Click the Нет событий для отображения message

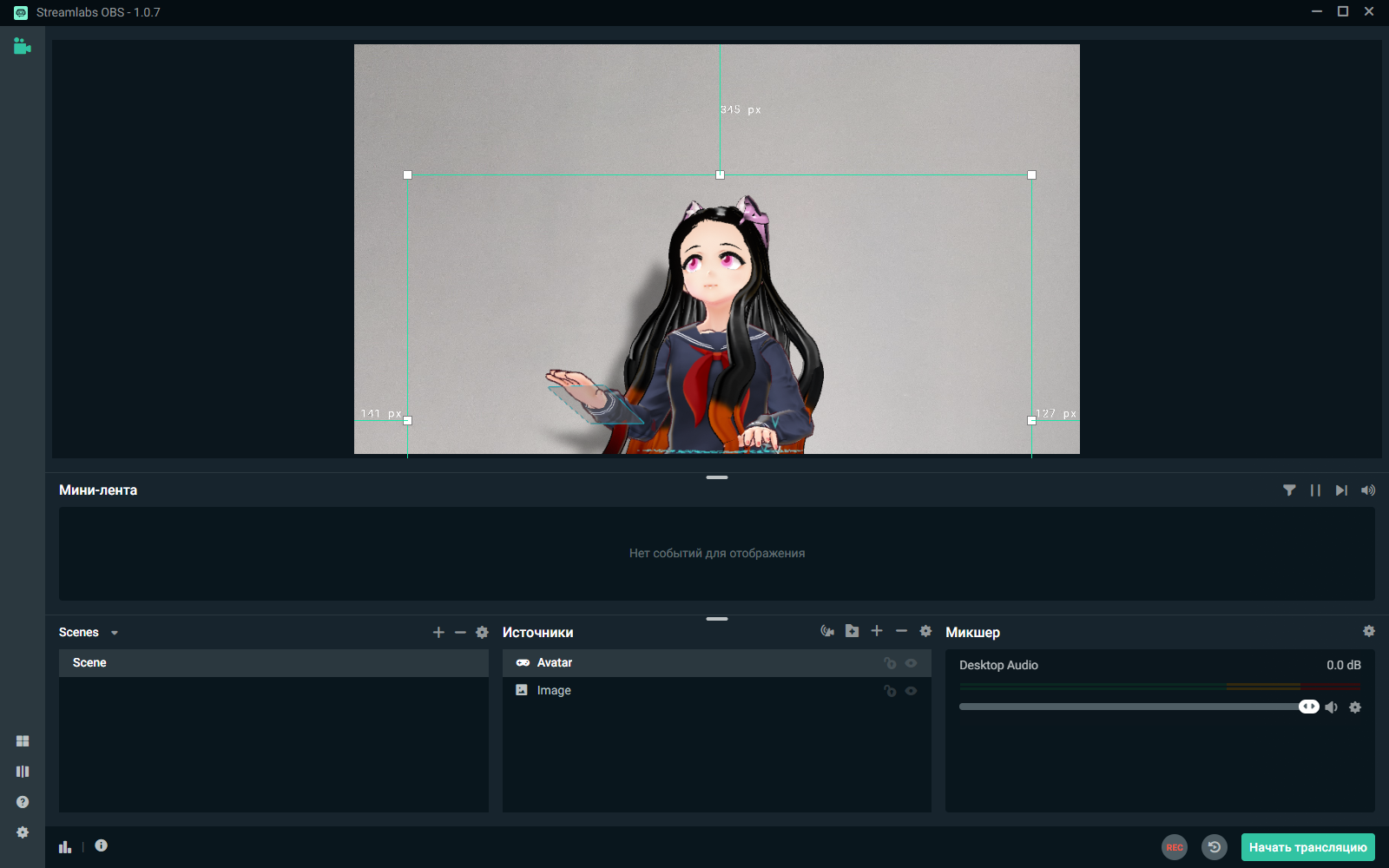point(717,553)
